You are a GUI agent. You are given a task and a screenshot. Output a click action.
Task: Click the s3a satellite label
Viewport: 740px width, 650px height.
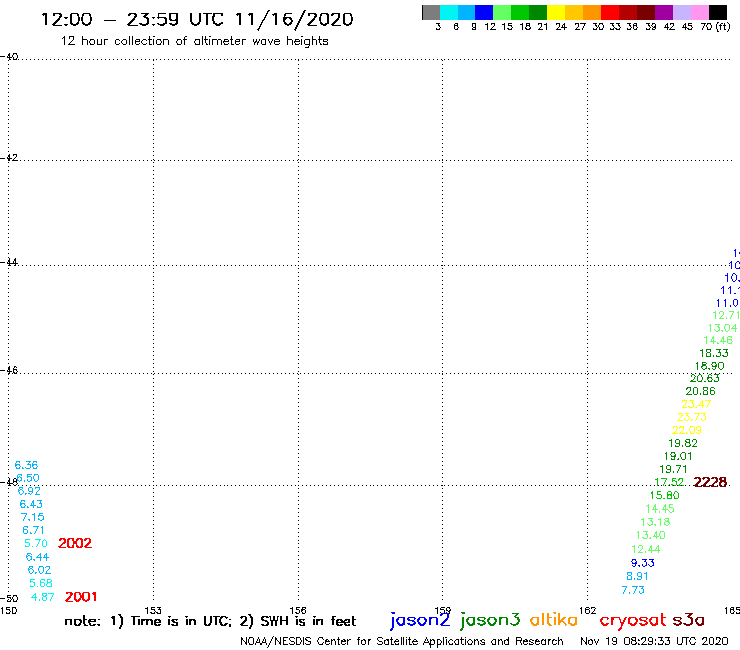tap(688, 620)
